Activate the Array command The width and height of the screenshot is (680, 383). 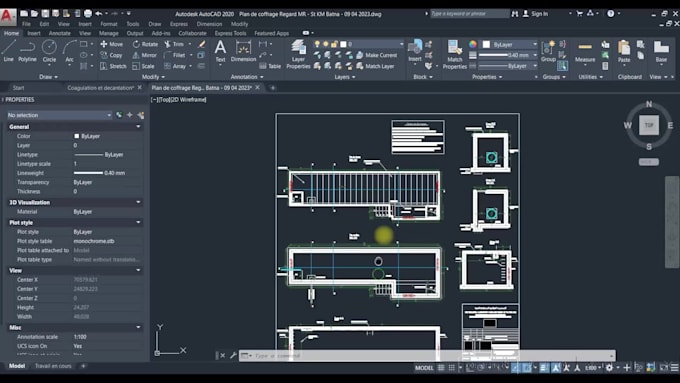pyautogui.click(x=175, y=66)
